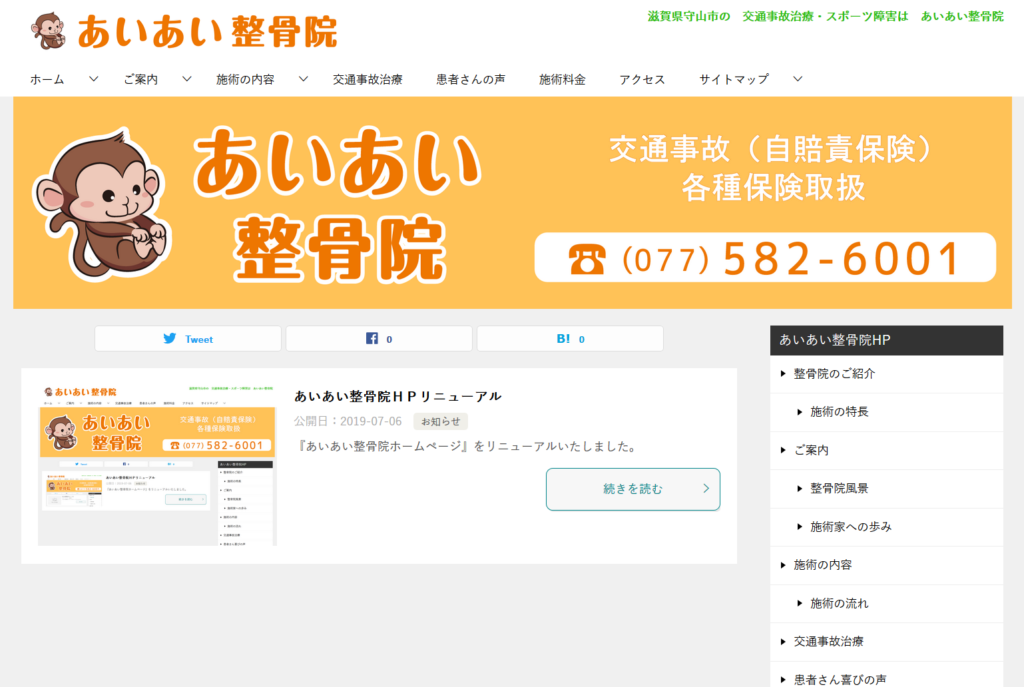The width and height of the screenshot is (1024, 687).
Task: Click the 続きを読む button
Action: (632, 490)
